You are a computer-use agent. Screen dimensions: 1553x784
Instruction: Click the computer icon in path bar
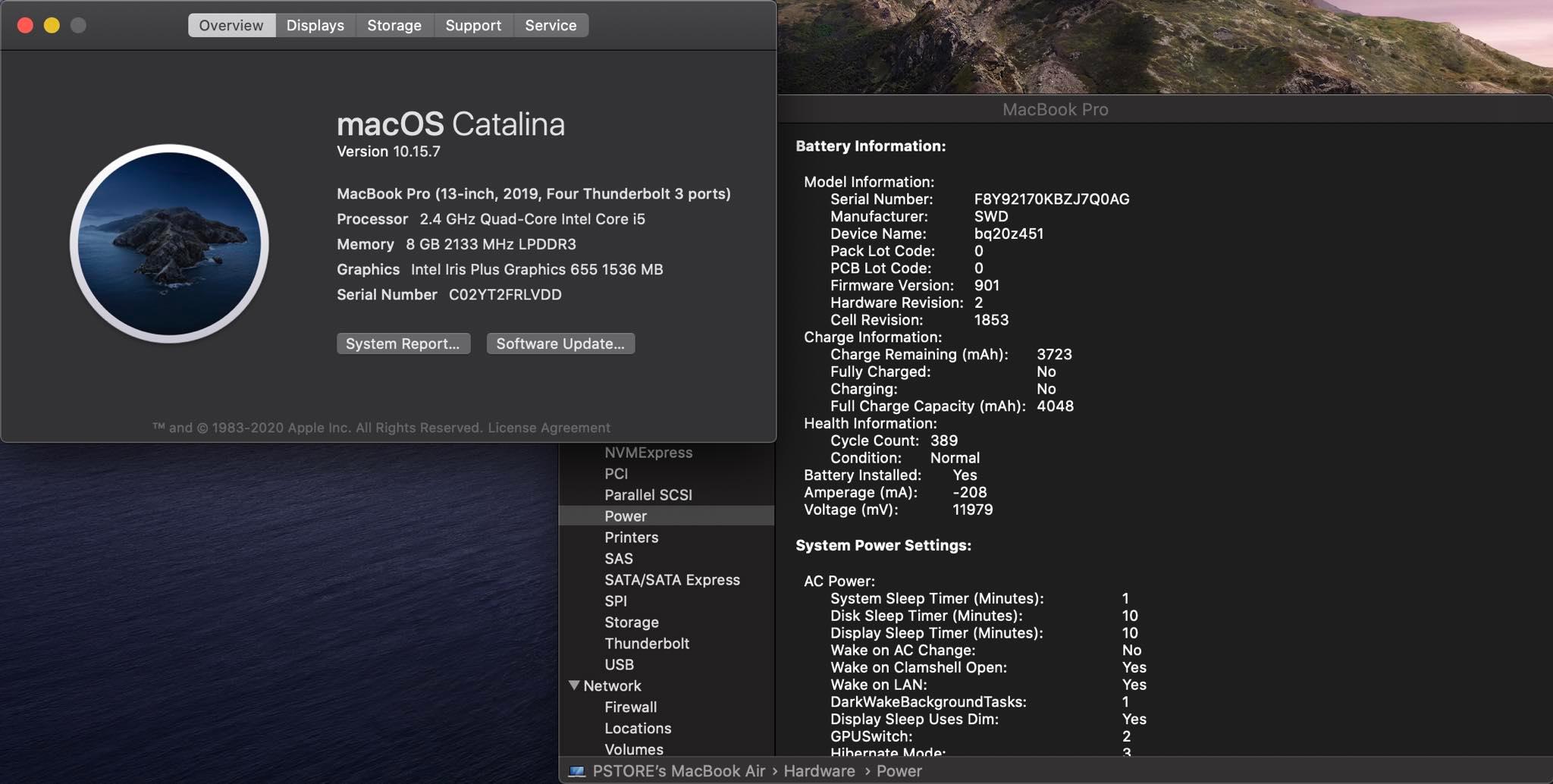coord(577,771)
